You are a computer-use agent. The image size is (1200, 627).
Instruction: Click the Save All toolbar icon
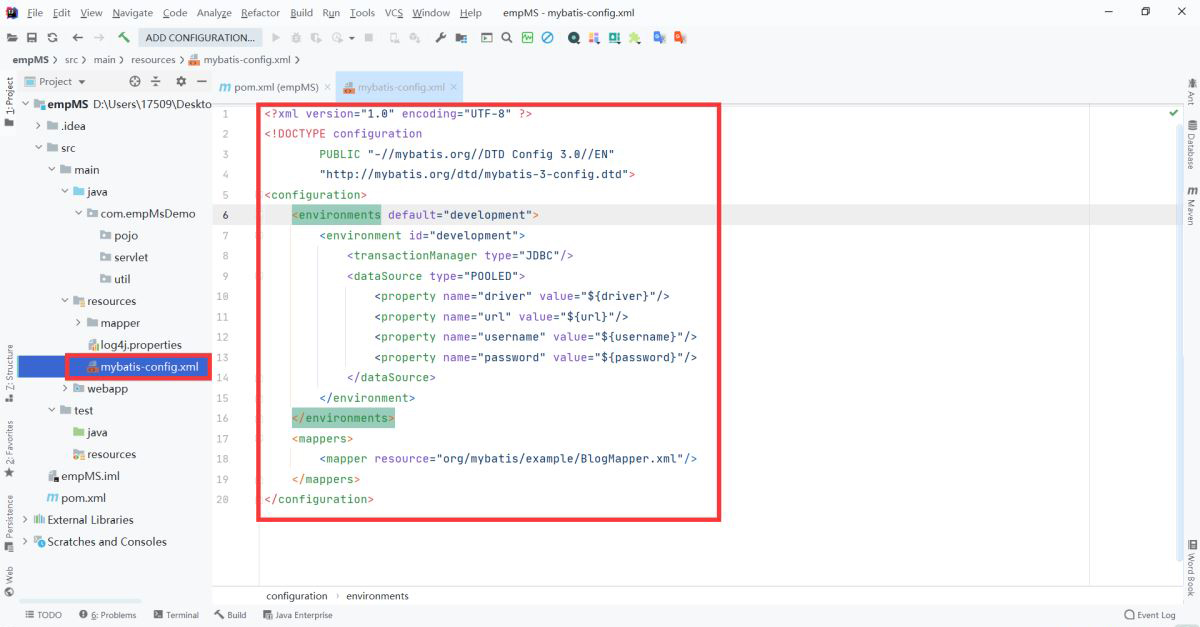click(x=32, y=38)
